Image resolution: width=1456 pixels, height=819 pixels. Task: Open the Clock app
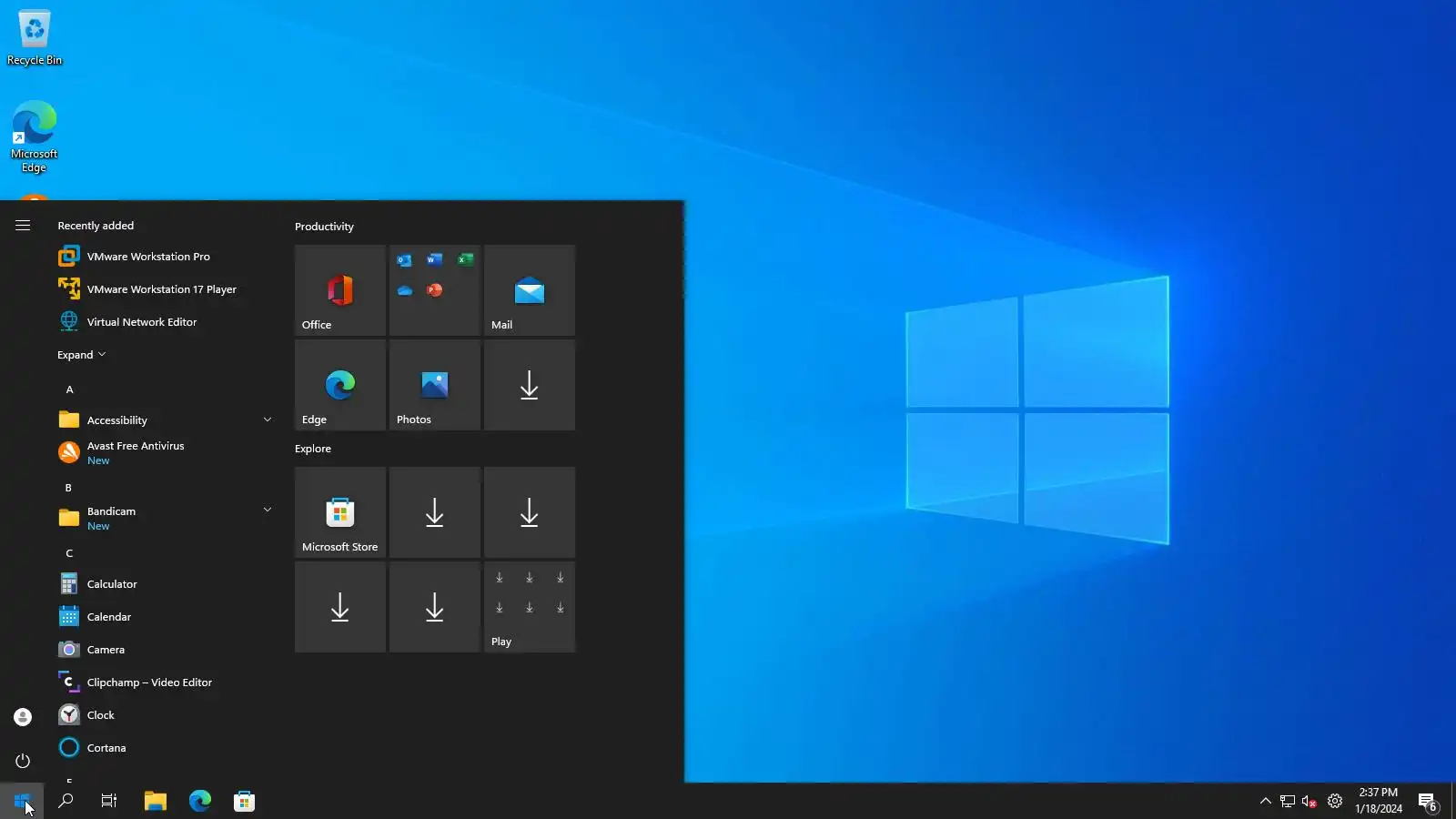164,715
